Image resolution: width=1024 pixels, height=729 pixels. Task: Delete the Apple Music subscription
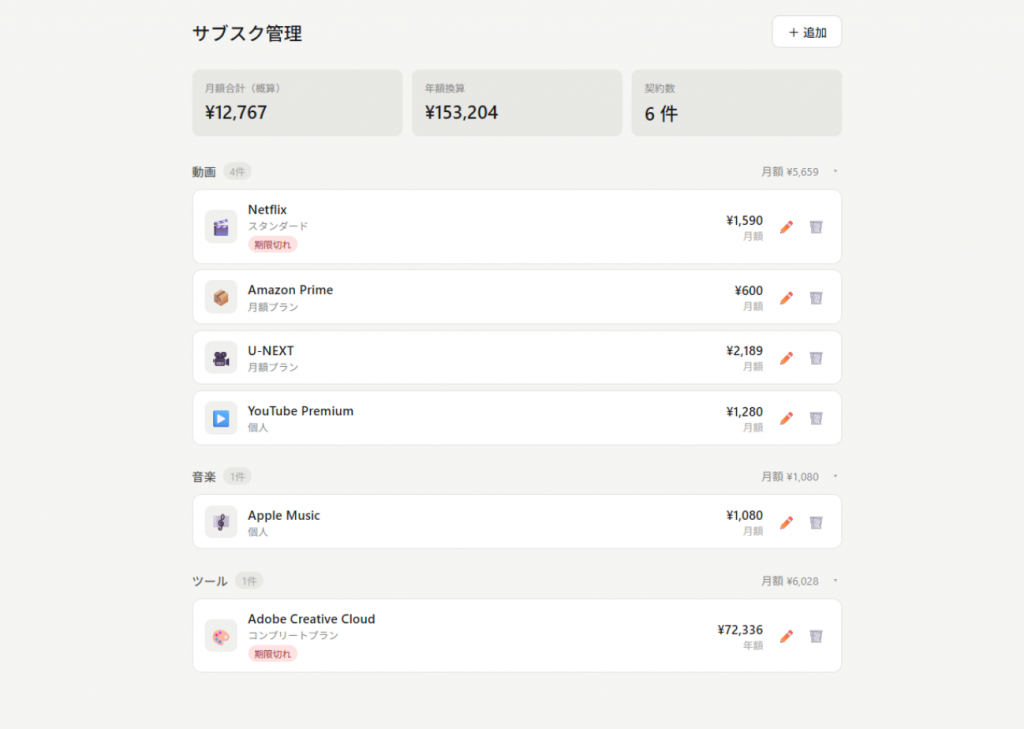pyautogui.click(x=816, y=522)
